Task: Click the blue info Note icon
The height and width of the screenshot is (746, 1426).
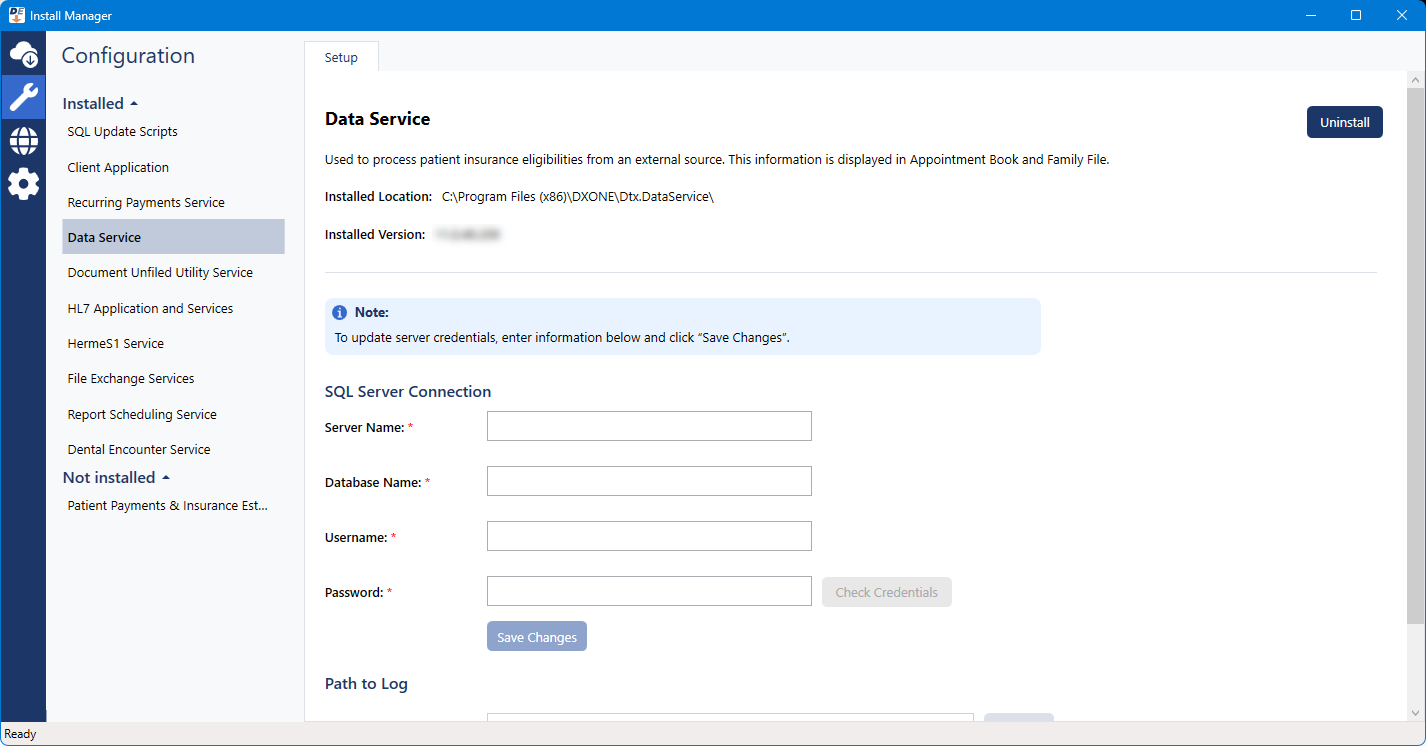Action: pos(340,312)
